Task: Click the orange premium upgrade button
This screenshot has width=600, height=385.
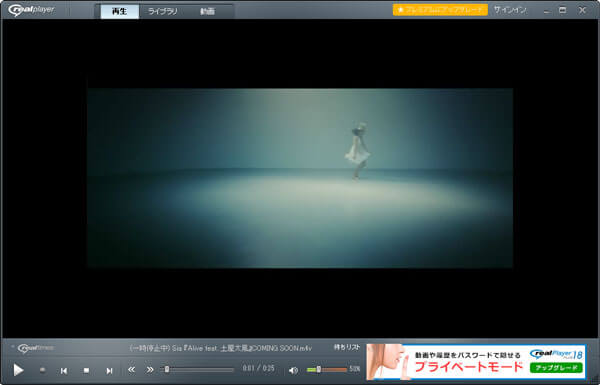Action: 440,10
